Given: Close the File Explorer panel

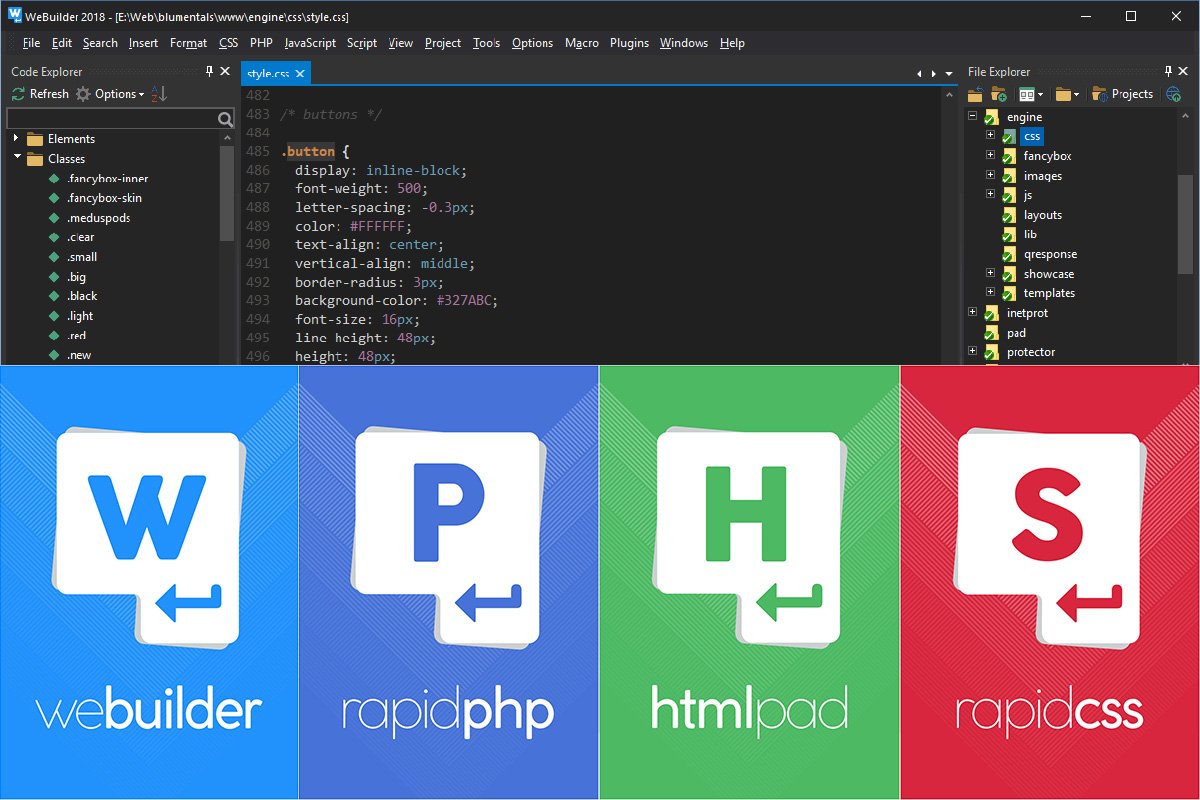Looking at the screenshot, I should (1184, 71).
